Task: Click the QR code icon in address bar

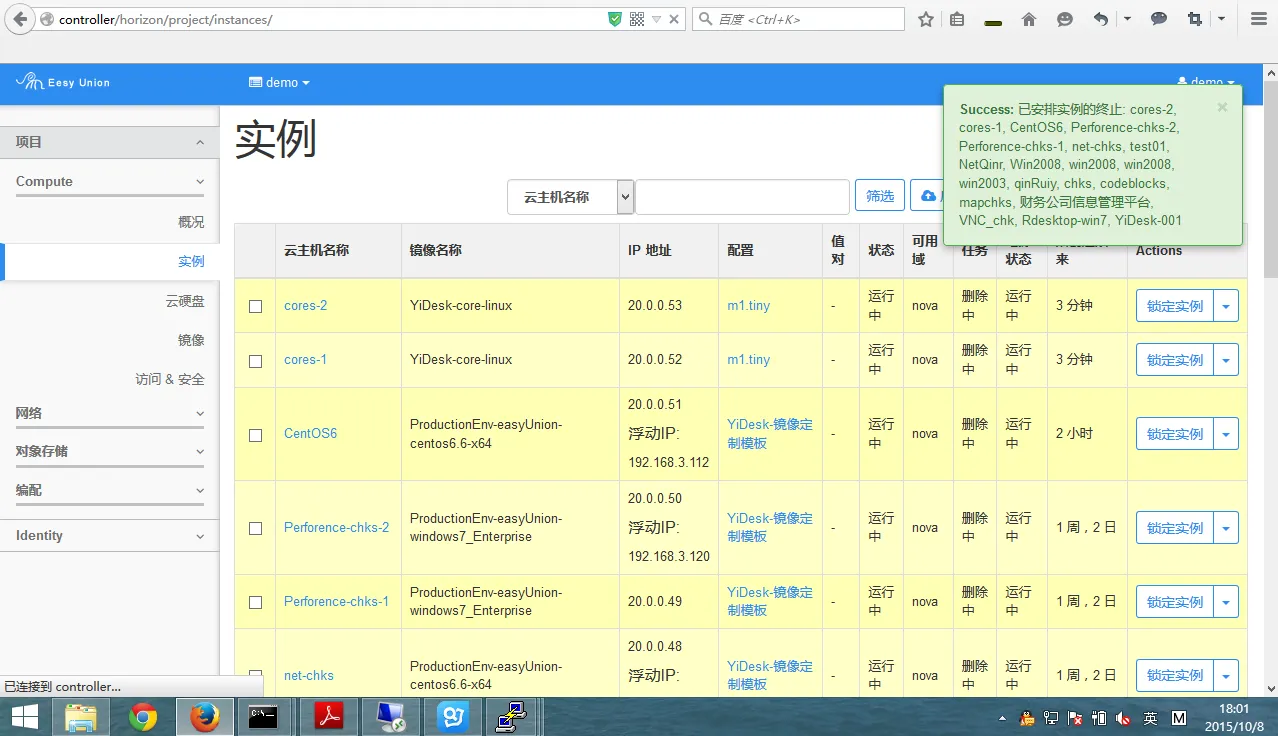Action: tap(637, 19)
